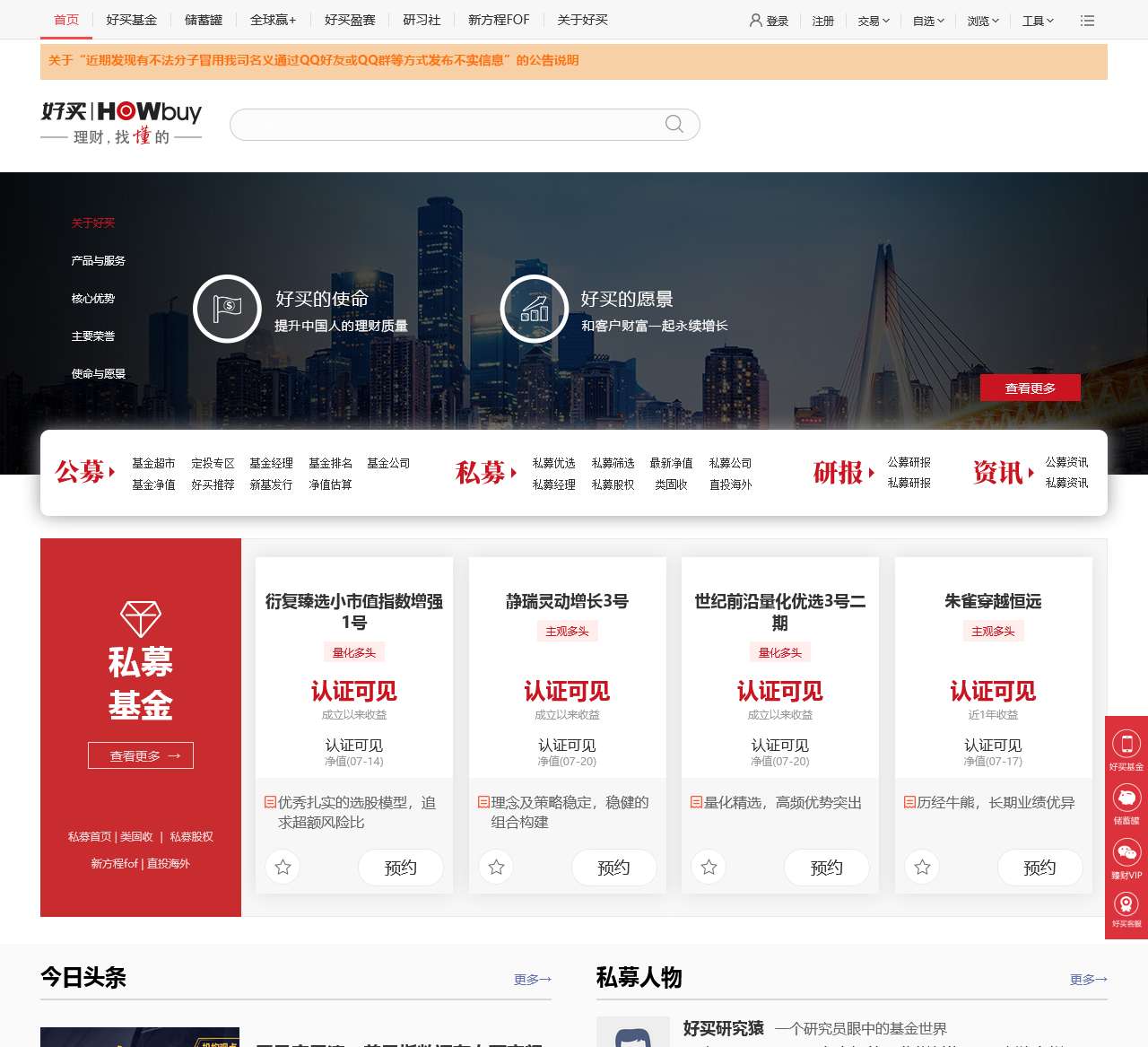This screenshot has height=1047, width=1148.
Task: Open the list menu icon in top bar
Action: (x=1087, y=20)
